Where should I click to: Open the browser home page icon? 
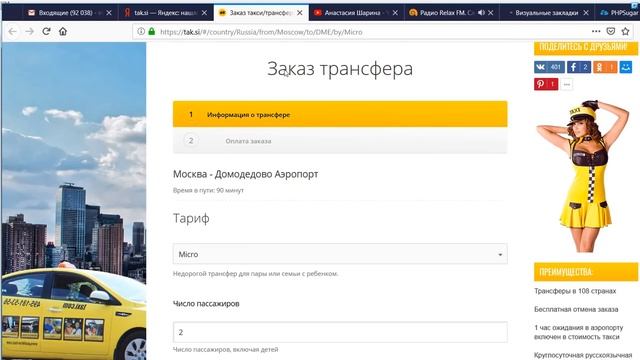63,31
